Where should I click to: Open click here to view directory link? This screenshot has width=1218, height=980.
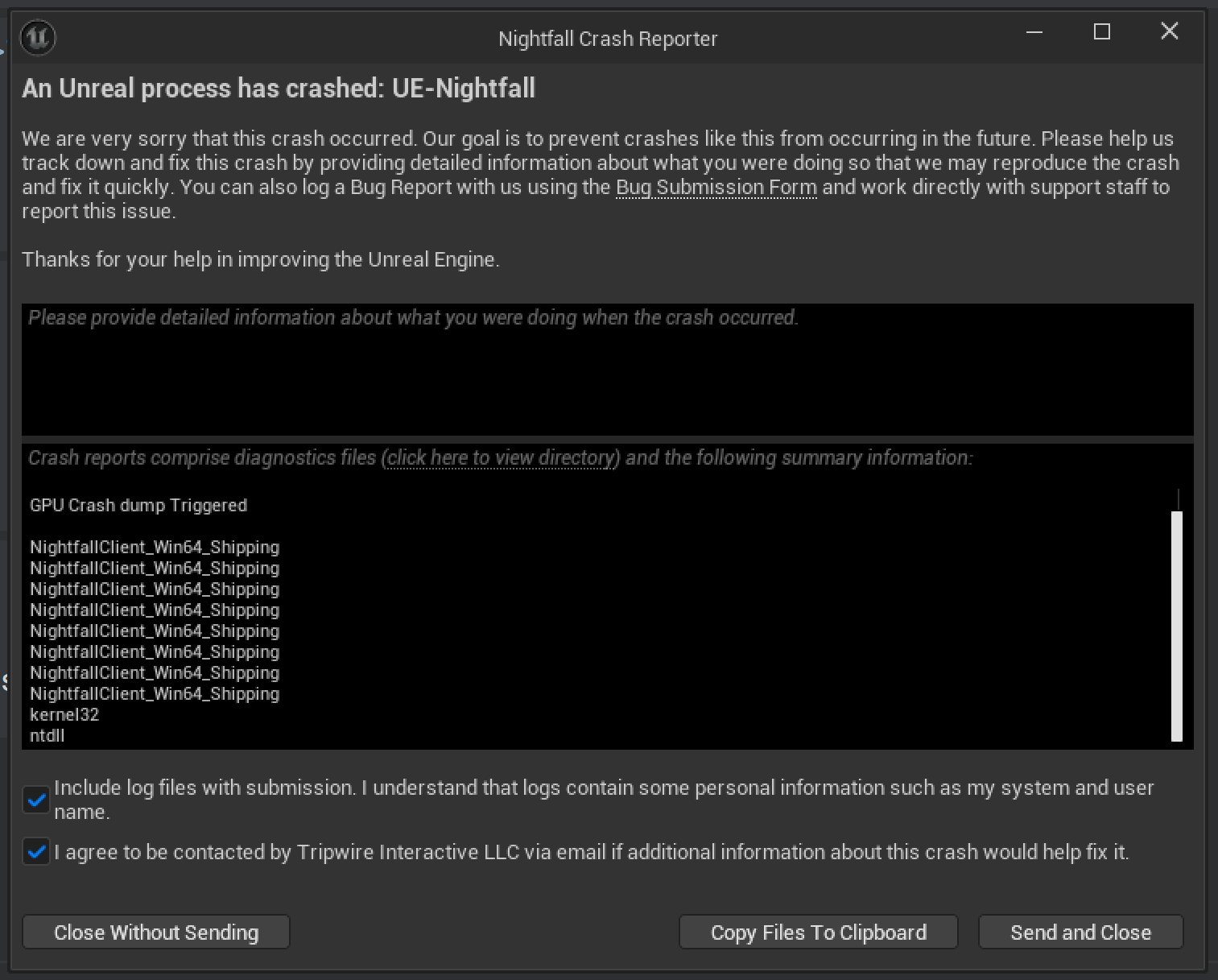[x=502, y=458]
